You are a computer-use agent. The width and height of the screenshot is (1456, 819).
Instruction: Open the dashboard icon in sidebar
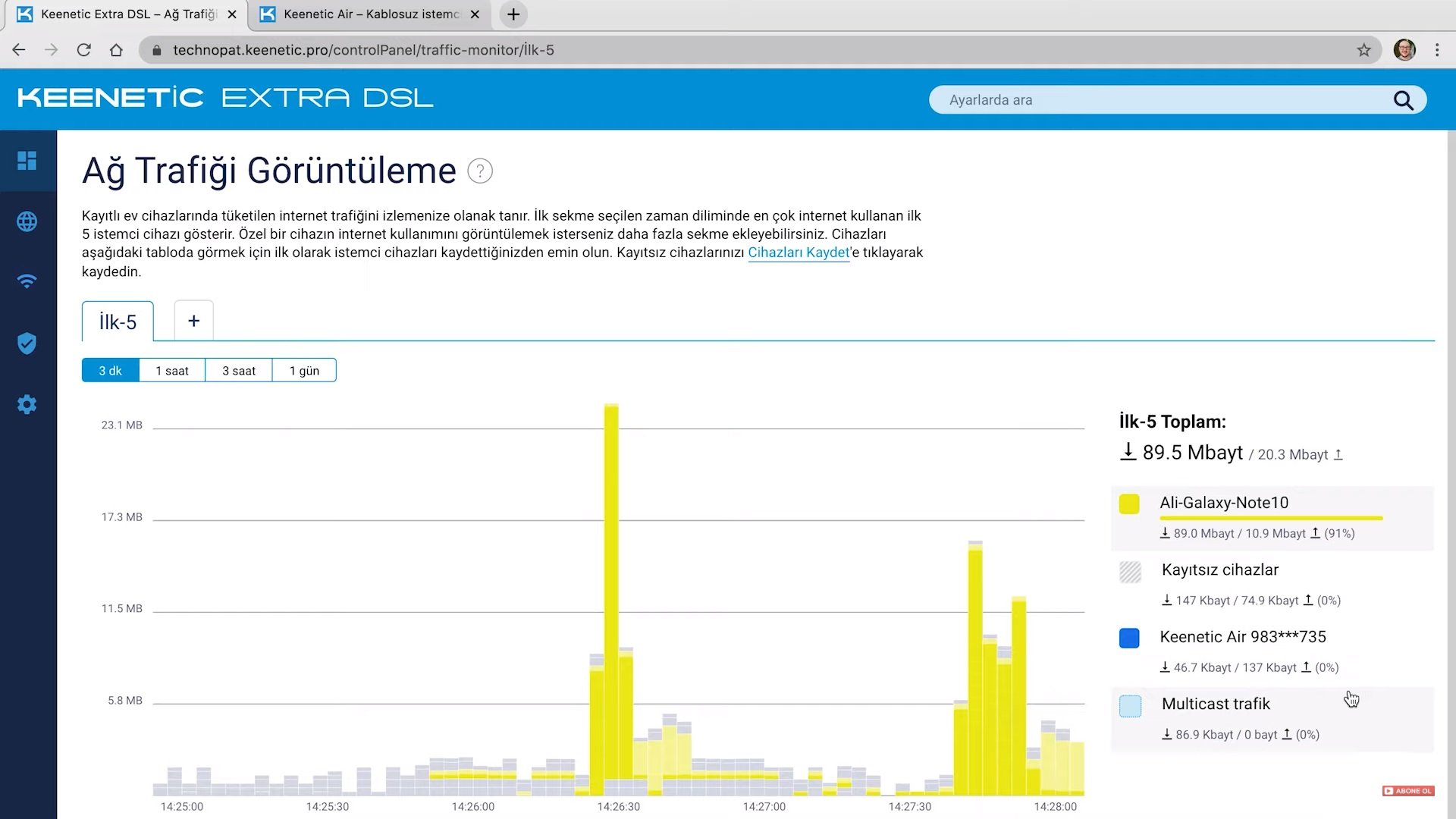coord(27,161)
